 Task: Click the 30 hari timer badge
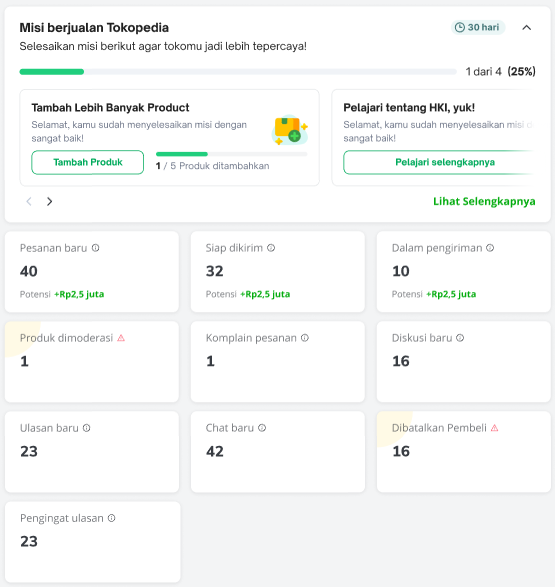coord(478,27)
